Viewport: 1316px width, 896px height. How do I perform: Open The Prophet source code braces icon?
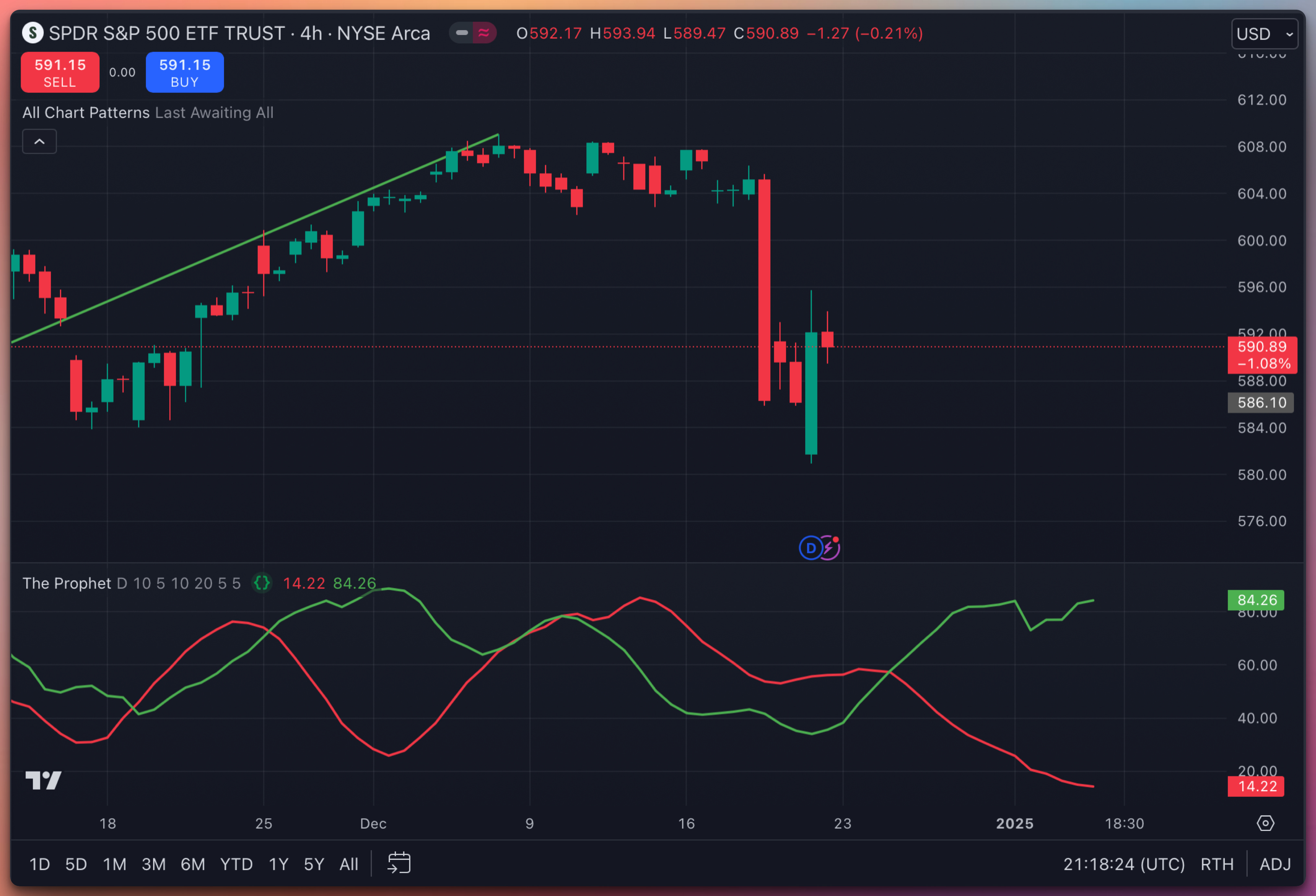click(262, 583)
